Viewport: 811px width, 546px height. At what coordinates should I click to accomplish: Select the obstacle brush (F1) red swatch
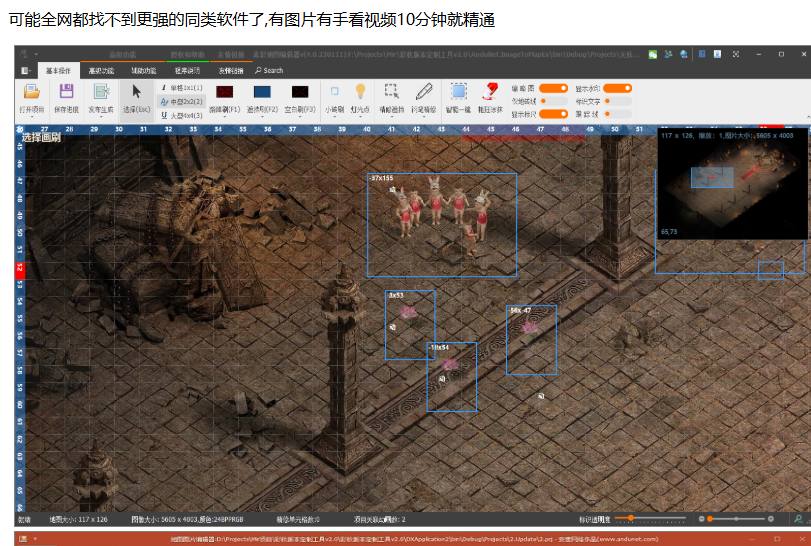(224, 92)
